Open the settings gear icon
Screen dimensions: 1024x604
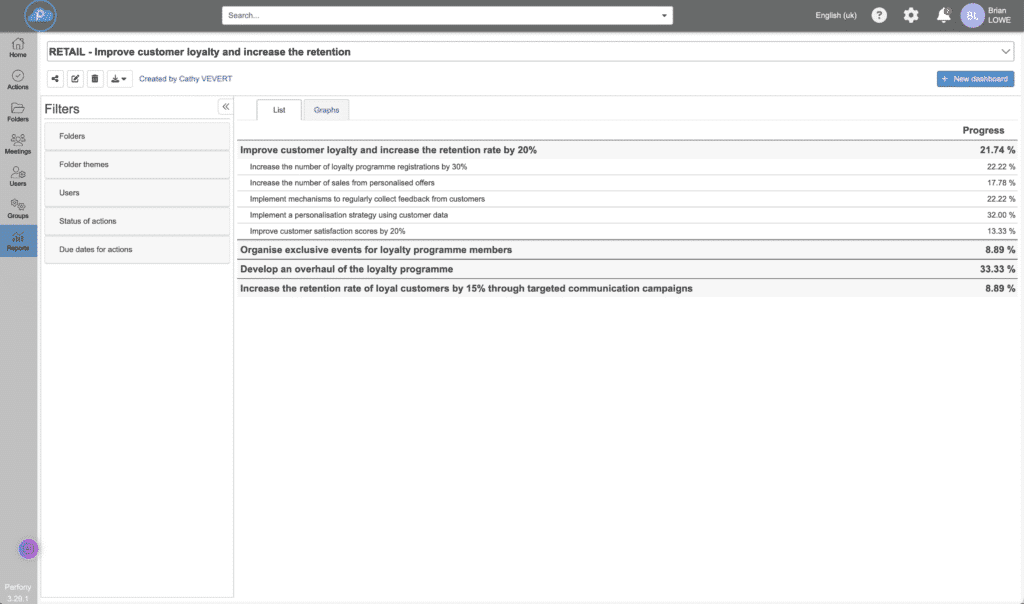tap(911, 15)
